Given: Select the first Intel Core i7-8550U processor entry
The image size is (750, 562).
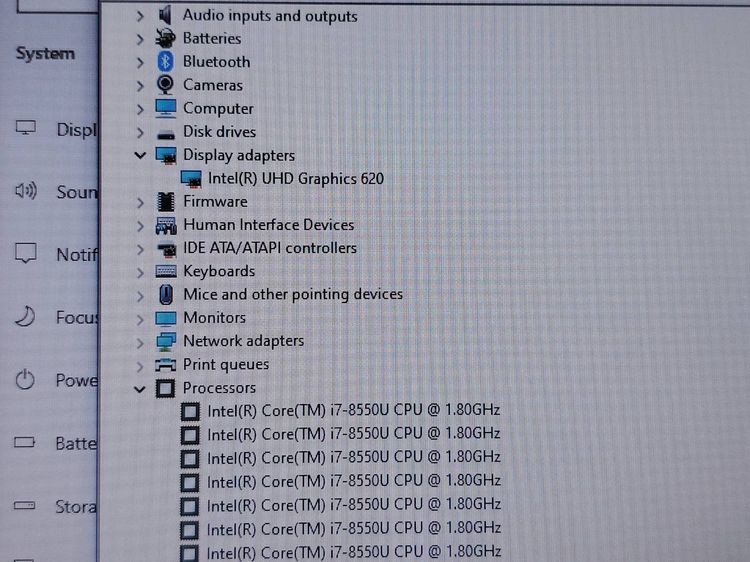Looking at the screenshot, I should pyautogui.click(x=353, y=410).
